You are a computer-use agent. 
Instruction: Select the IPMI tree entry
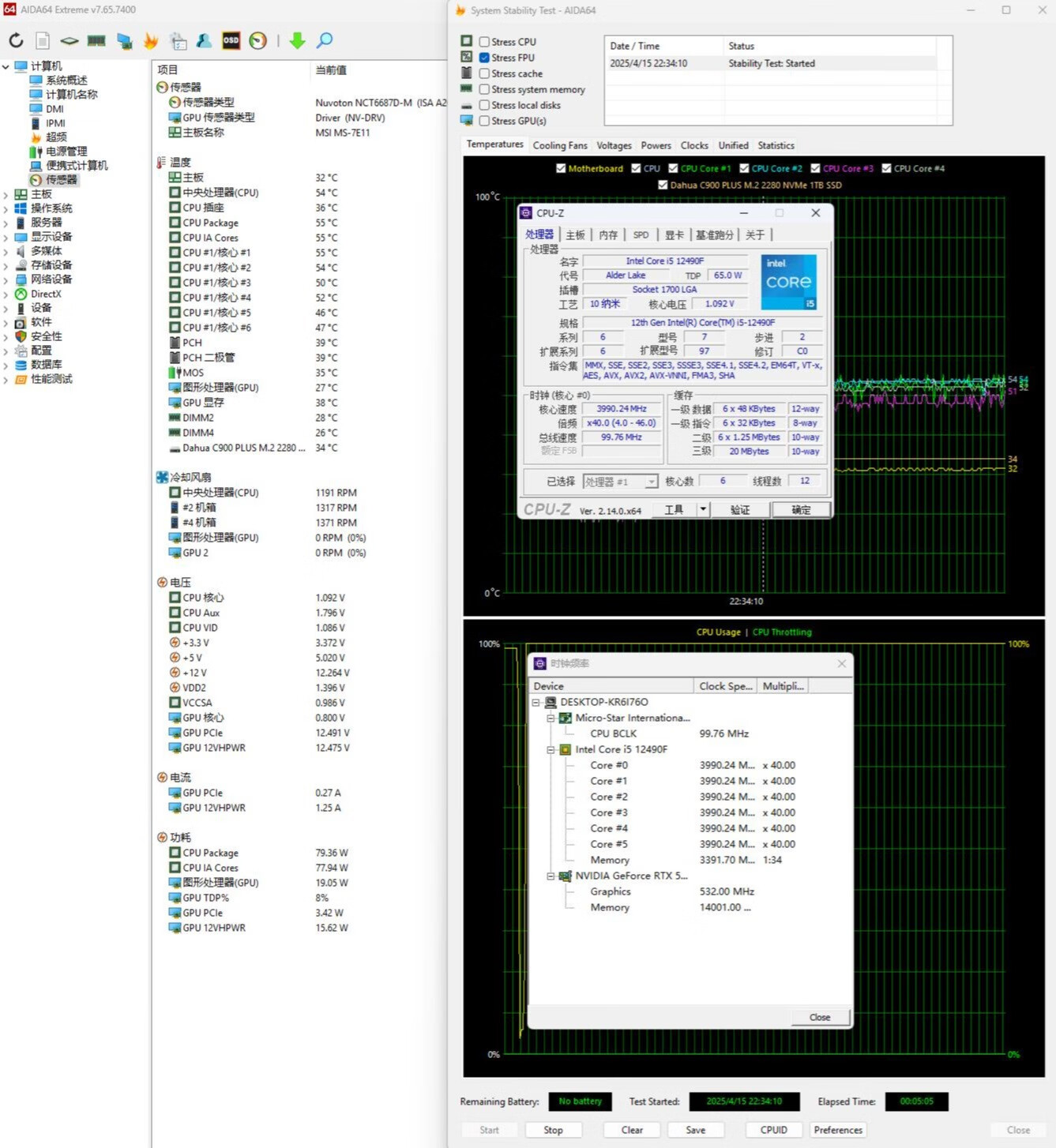pyautogui.click(x=55, y=122)
